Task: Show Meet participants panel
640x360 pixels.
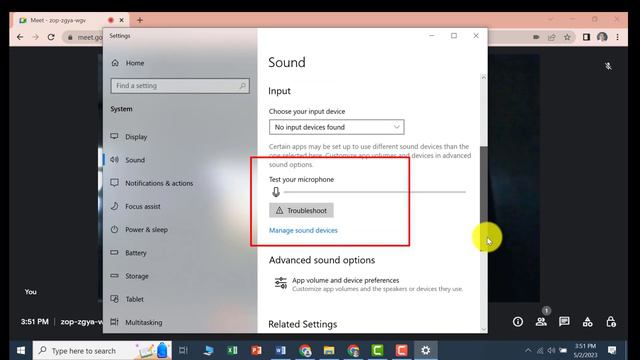Action: pos(541,322)
